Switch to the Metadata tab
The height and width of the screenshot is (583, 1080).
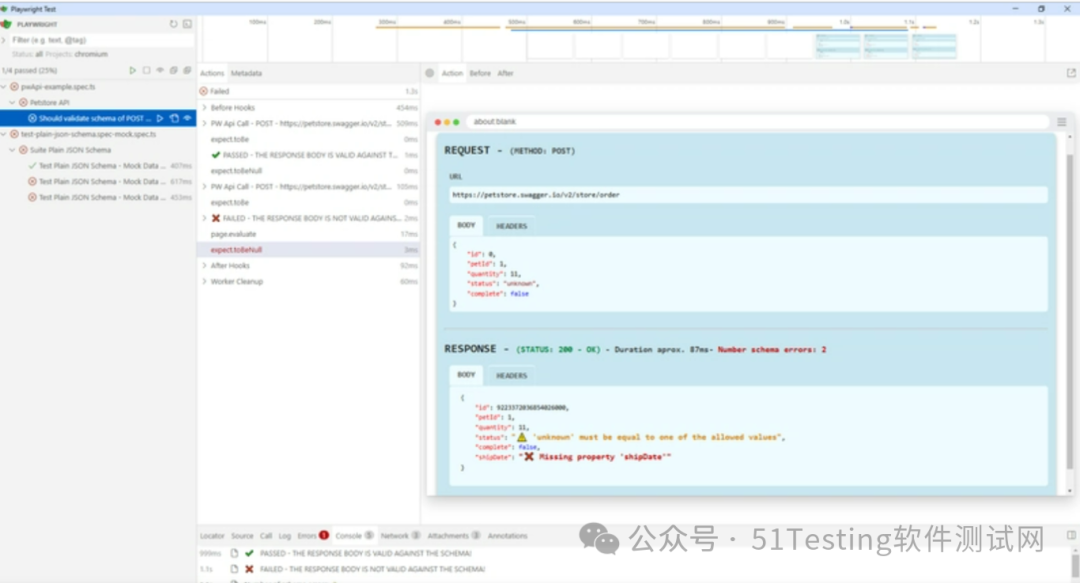[x=246, y=73]
